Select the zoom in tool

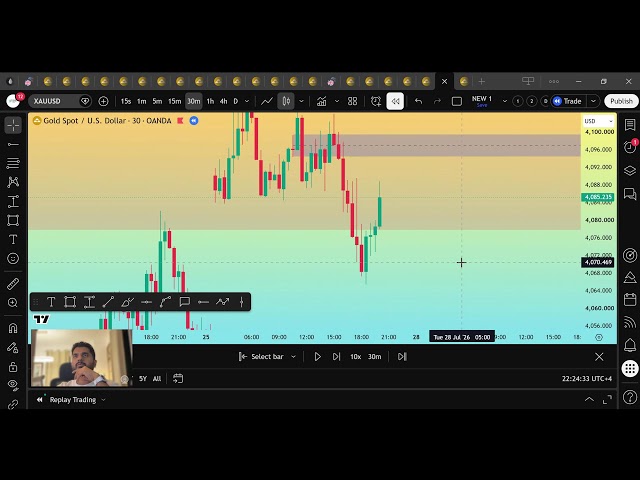pos(13,302)
